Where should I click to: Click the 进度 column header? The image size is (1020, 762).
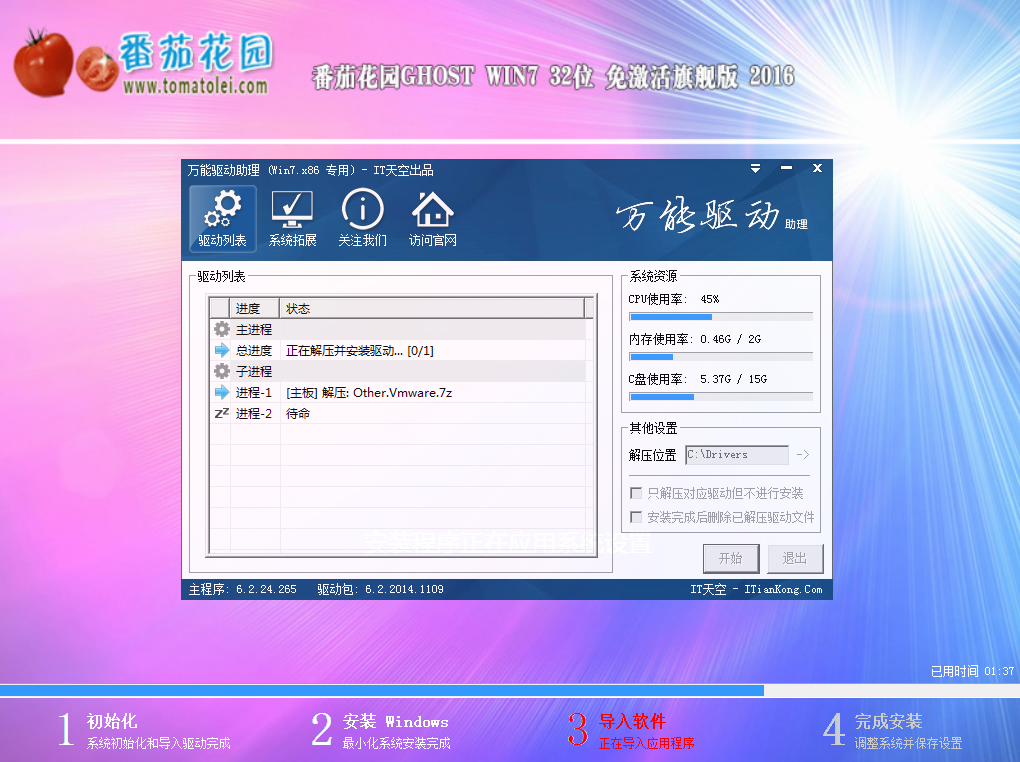(254, 308)
